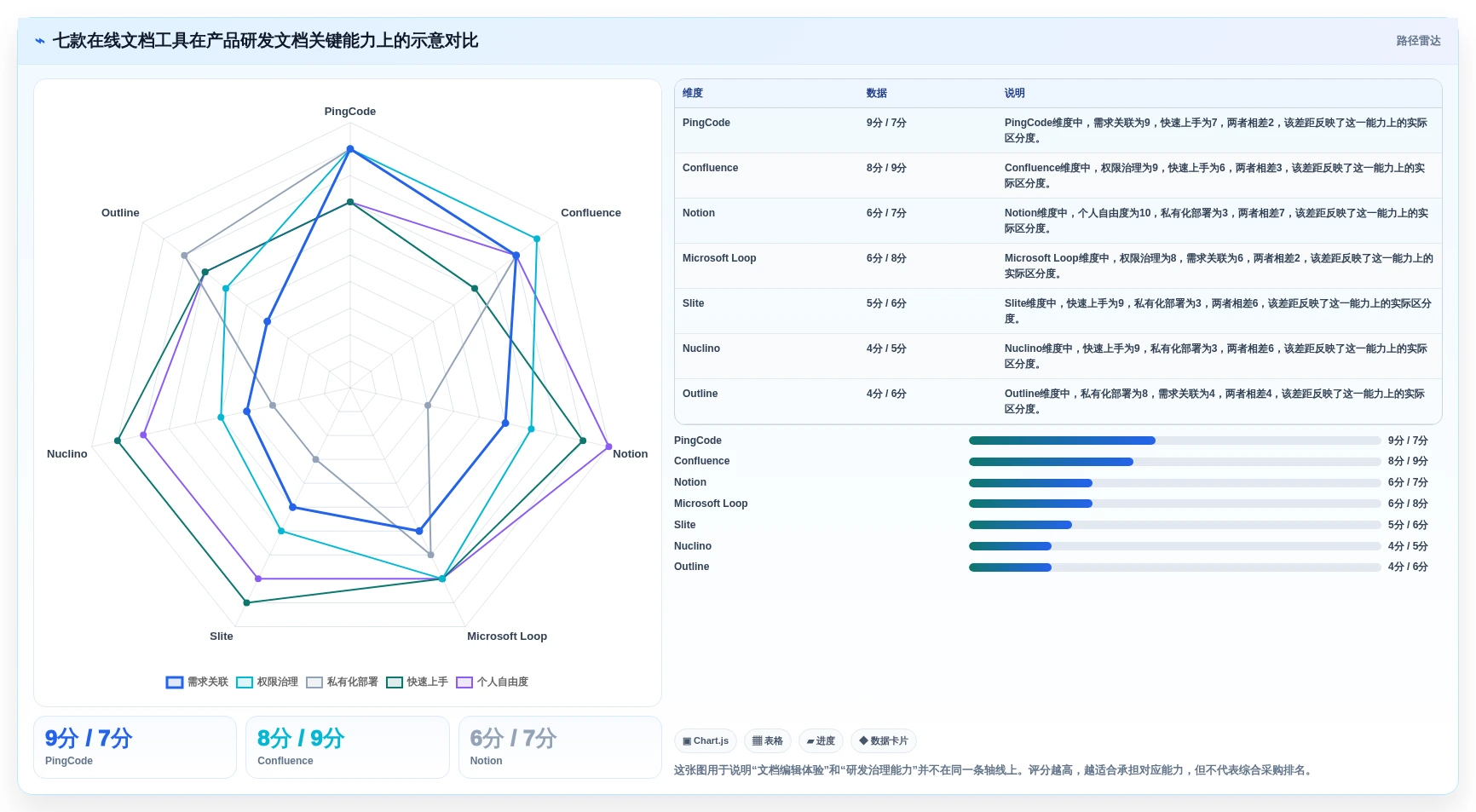
Task: Click the 4分 / 5分 value in Nuclino table row
Action: click(x=886, y=348)
